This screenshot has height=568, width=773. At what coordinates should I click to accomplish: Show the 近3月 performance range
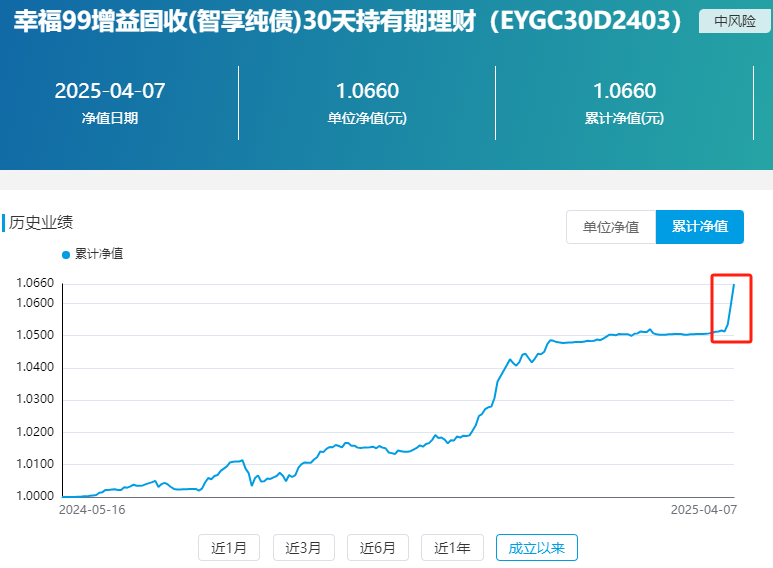point(304,548)
